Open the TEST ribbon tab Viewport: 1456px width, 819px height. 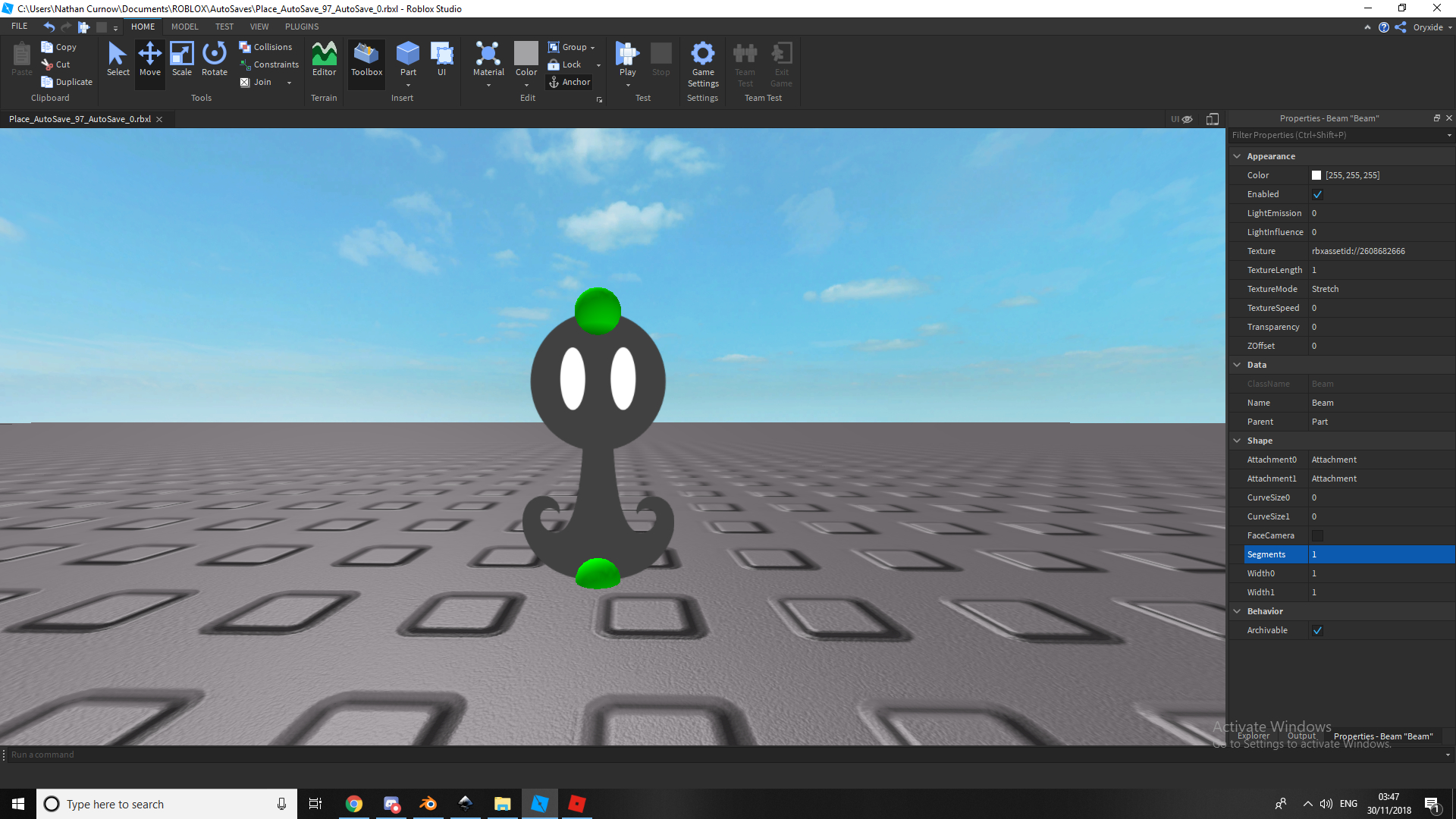224,26
